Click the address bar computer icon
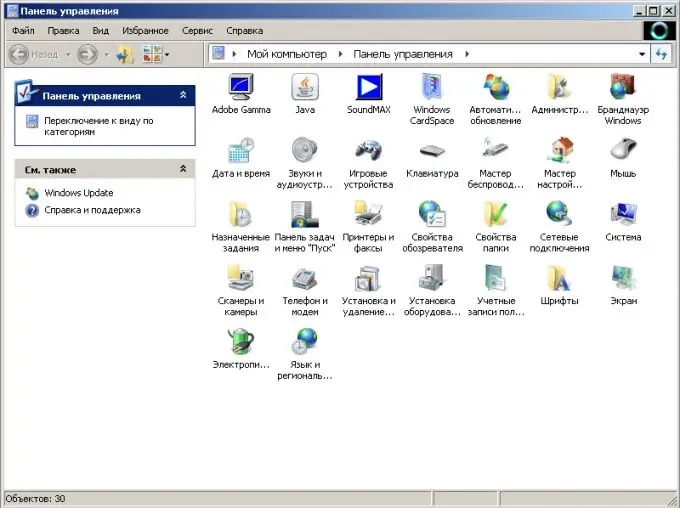Screen dimensions: 680x508 [x=219, y=54]
